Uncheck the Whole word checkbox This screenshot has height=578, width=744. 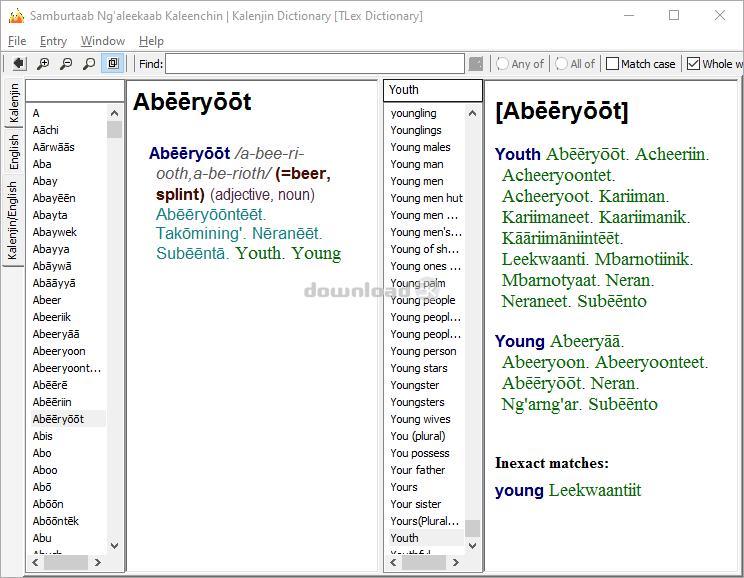point(693,64)
